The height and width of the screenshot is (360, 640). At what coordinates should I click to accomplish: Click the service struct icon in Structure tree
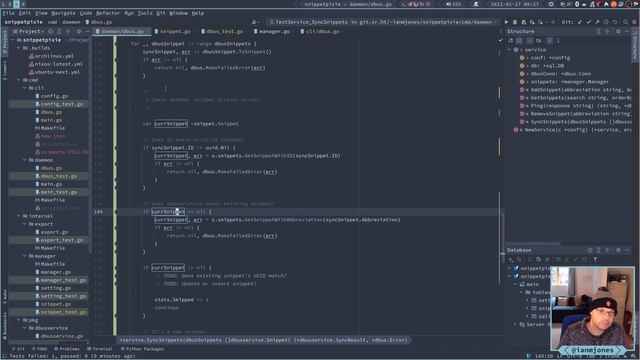516,50
